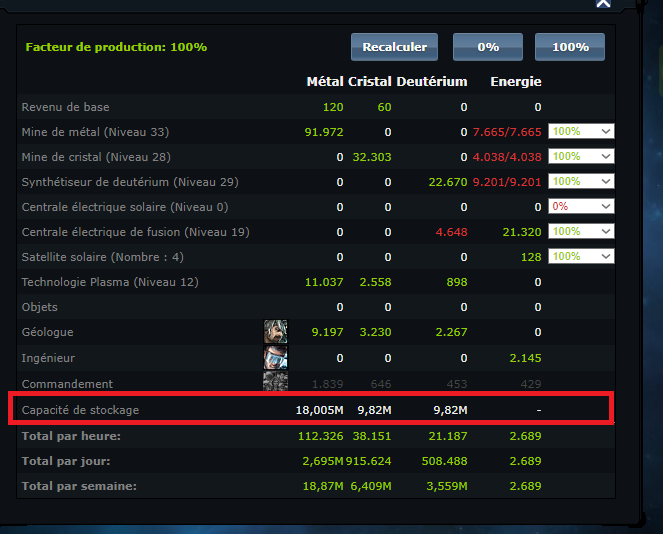Click the Technologie Plasma (Niveau 12) row
The height and width of the screenshot is (534, 663).
click(x=316, y=282)
